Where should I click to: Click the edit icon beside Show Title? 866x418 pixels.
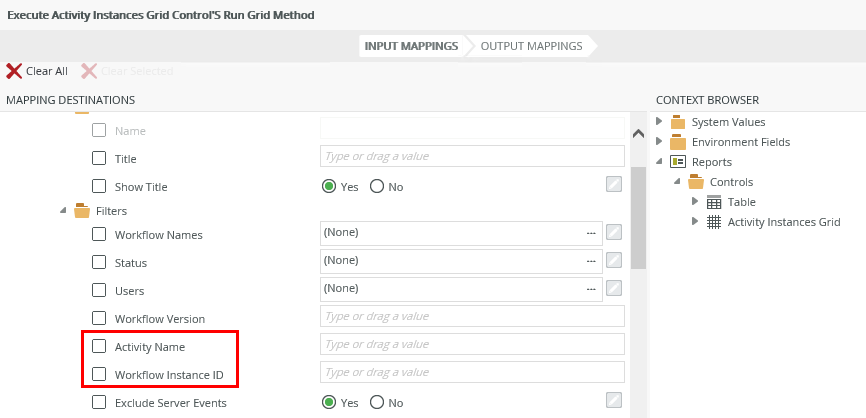point(614,184)
